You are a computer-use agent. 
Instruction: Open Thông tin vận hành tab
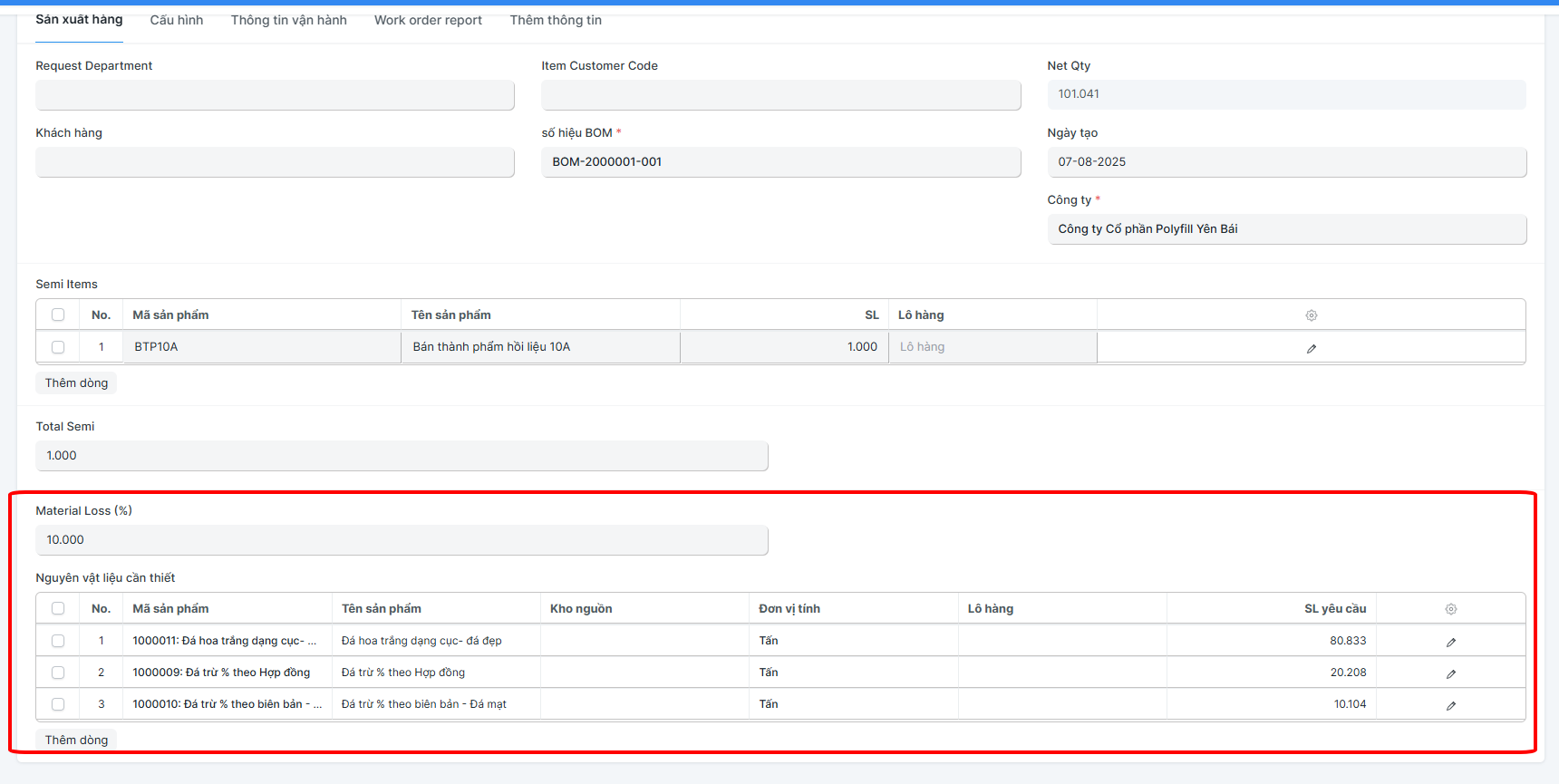coord(288,20)
